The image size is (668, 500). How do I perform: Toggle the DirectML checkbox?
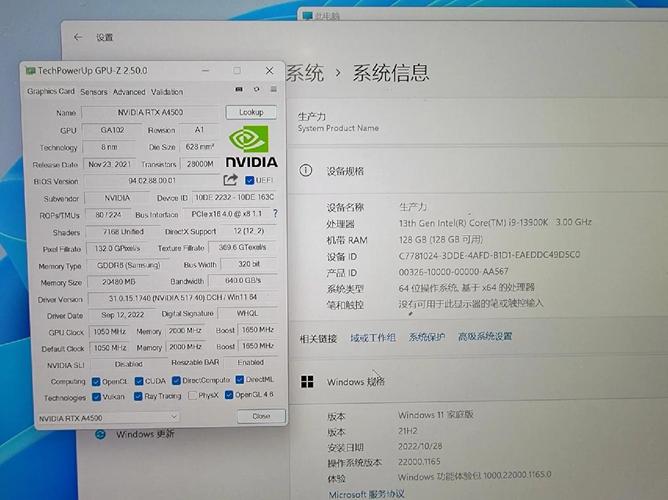pos(240,379)
